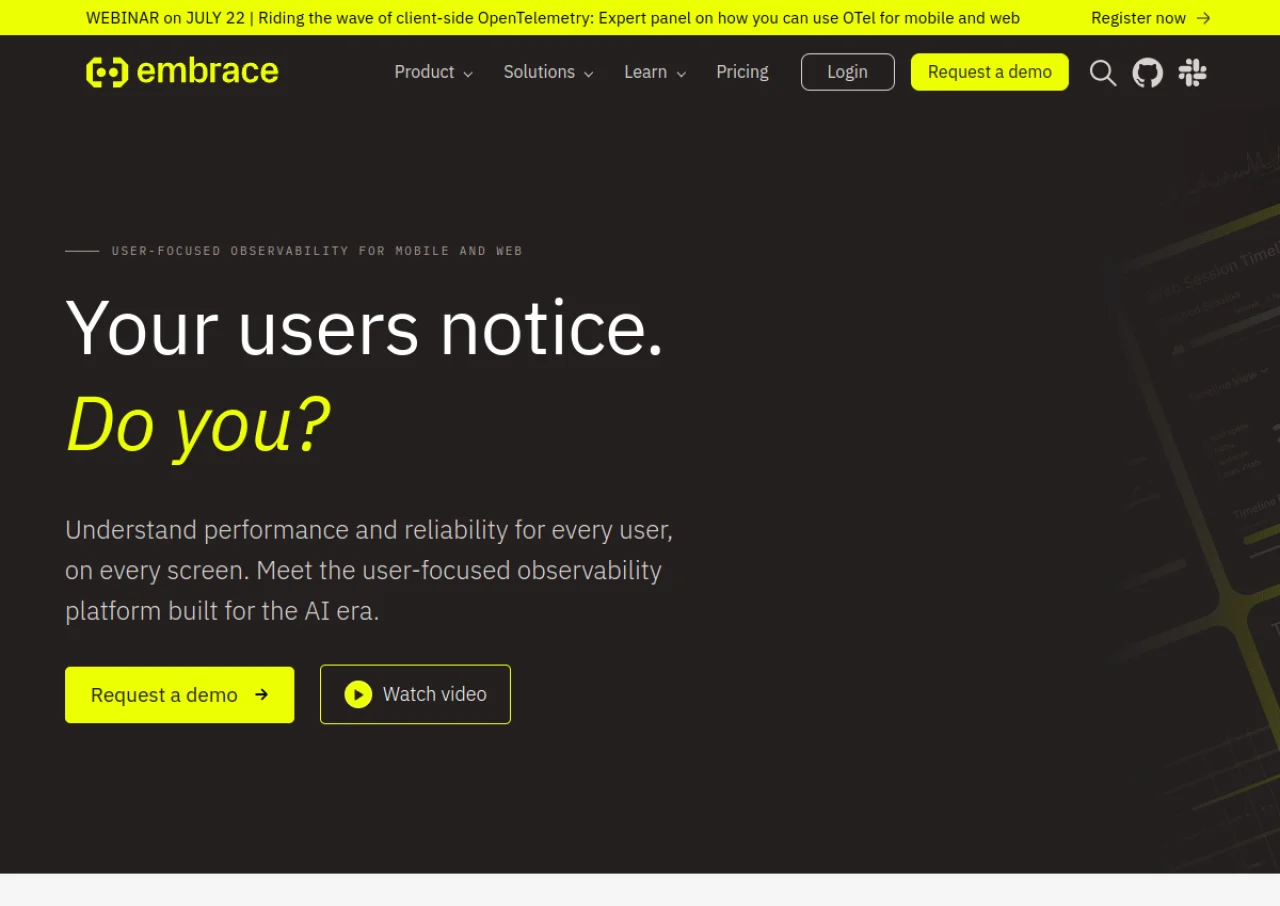Click the embrace logo

pos(182,72)
